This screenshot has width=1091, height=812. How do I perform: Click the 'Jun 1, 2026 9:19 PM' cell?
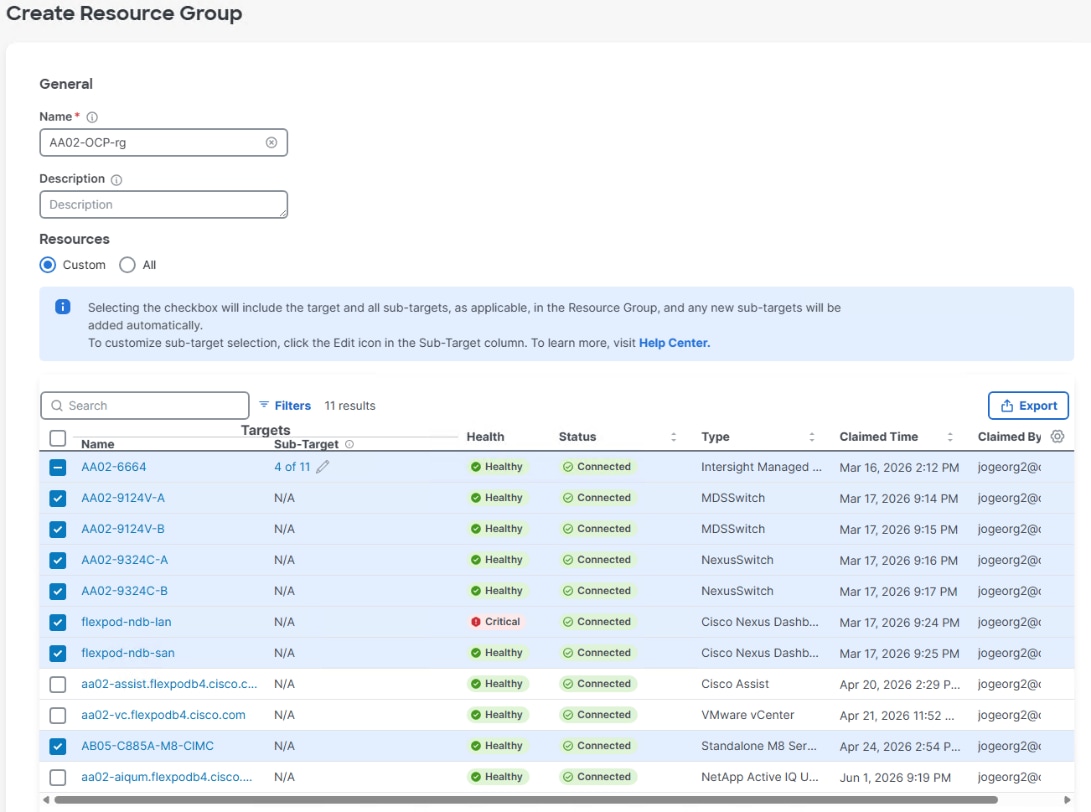pyautogui.click(x=895, y=777)
